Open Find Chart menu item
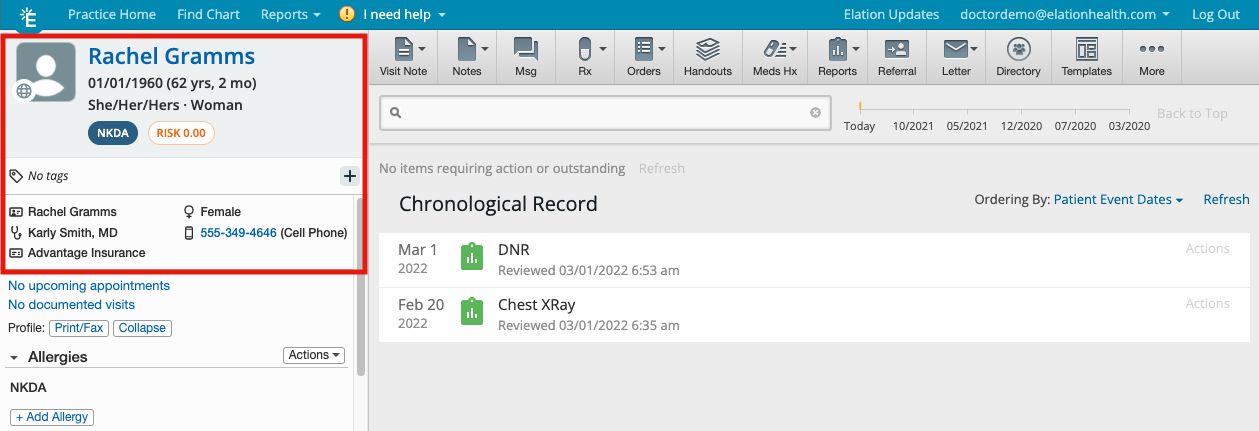1259x431 pixels. pos(208,15)
